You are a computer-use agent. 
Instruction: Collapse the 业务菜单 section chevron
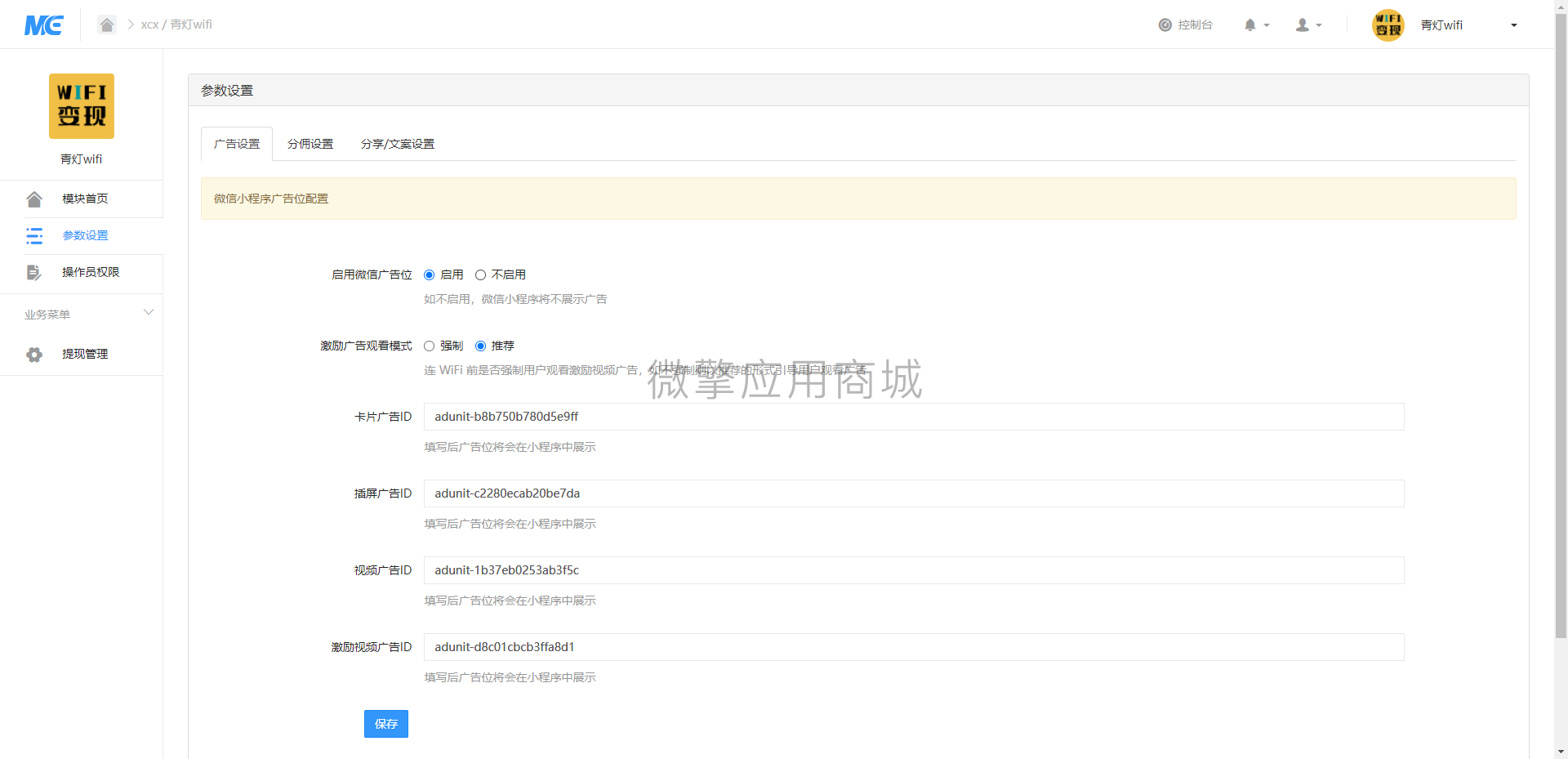click(x=149, y=312)
